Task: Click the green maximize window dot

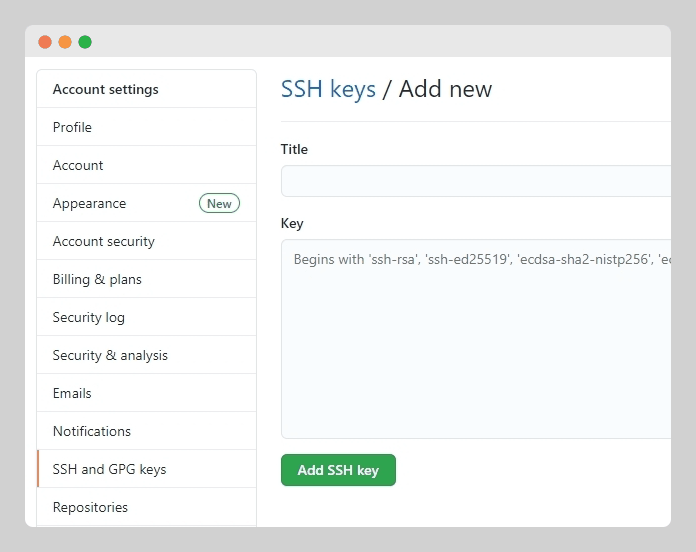Action: 85,42
